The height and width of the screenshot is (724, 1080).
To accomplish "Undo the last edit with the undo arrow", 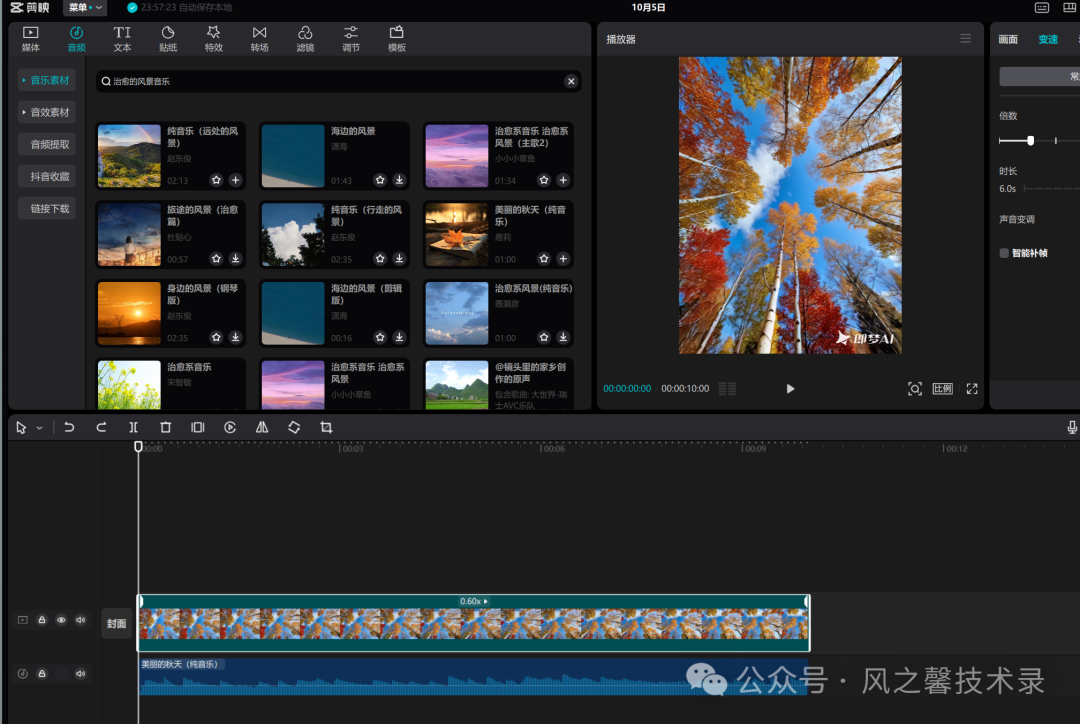I will [x=69, y=427].
